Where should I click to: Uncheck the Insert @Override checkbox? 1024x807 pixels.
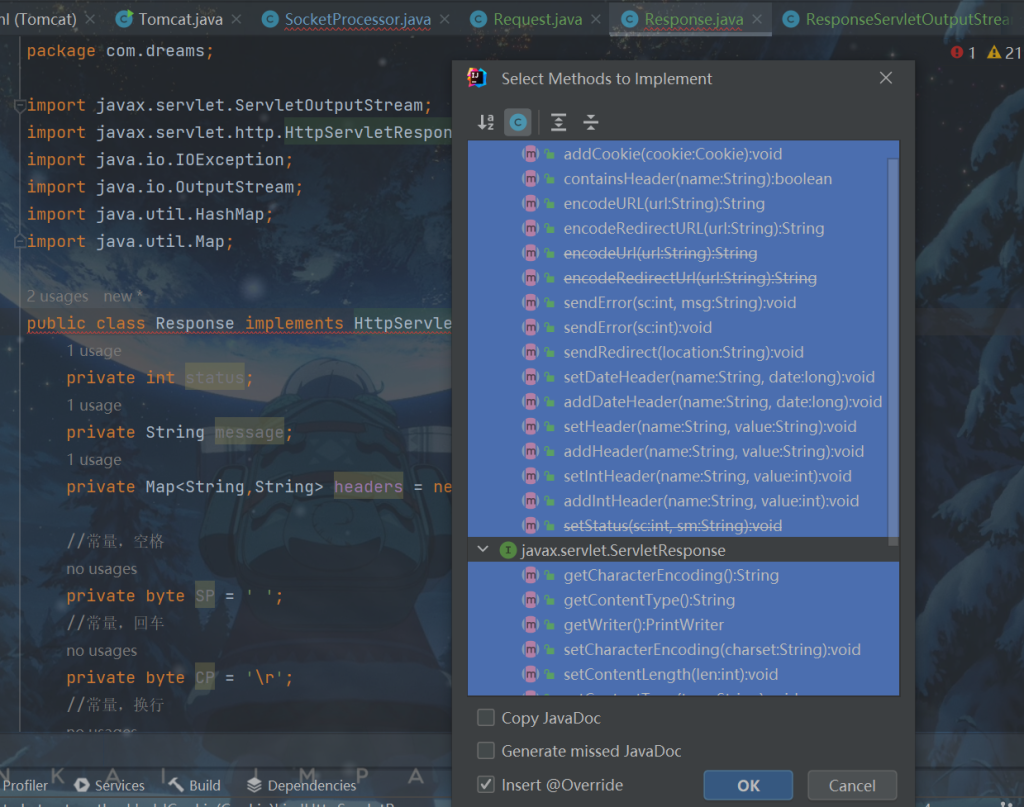point(486,784)
